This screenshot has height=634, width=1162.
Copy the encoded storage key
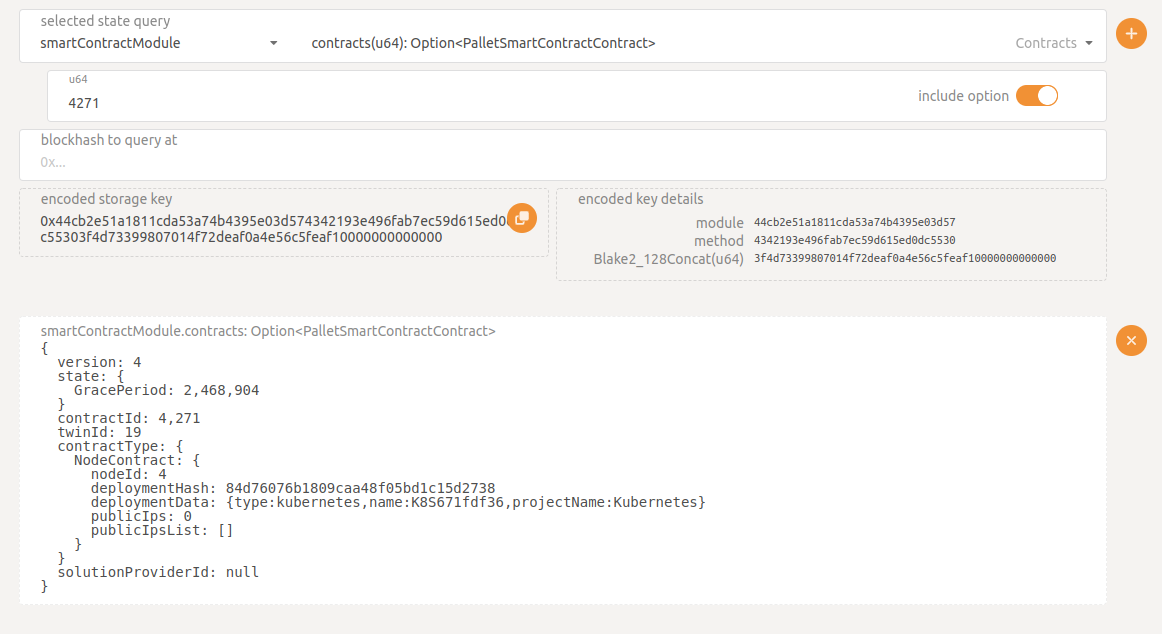tap(521, 218)
